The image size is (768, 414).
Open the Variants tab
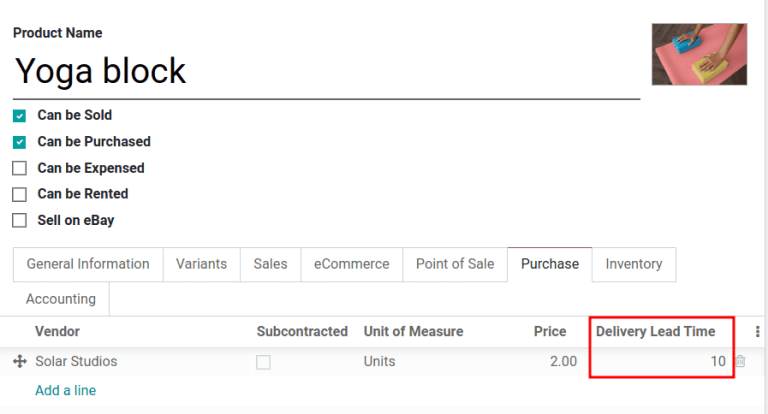[x=201, y=264]
